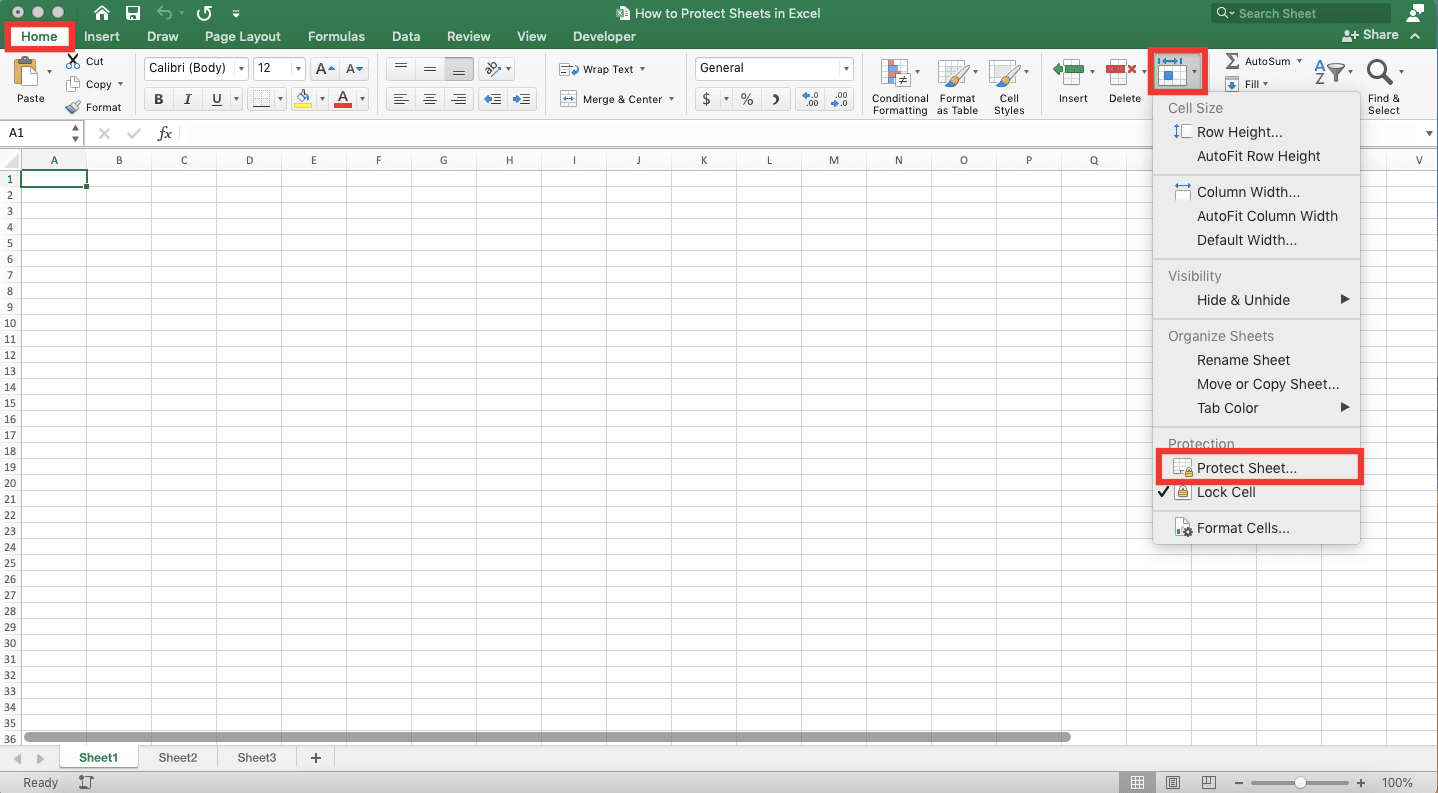Decrease decimal places
Screen dimensions: 1438x793
pos(839,99)
